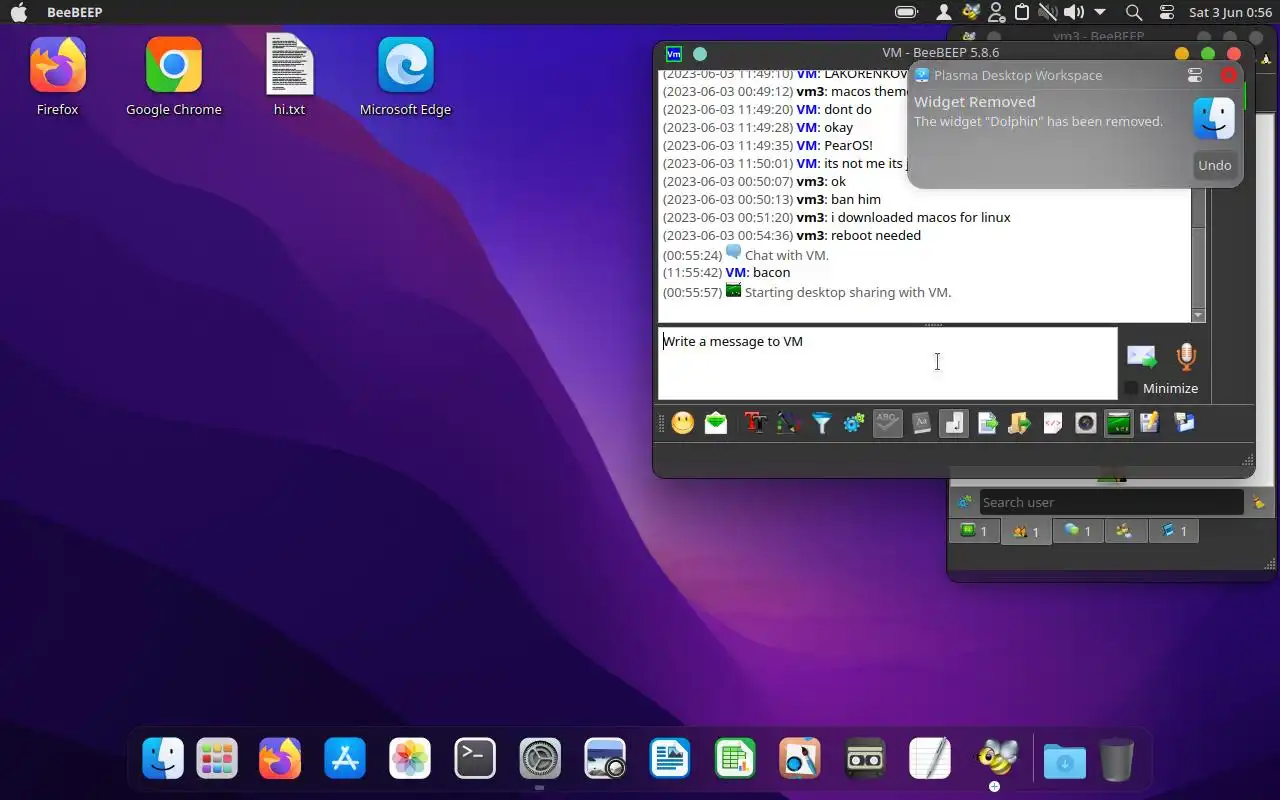Screen dimensions: 1280x800
Task: Click the clock 'Sat 3 Jun 0:56'
Action: [x=1230, y=12]
